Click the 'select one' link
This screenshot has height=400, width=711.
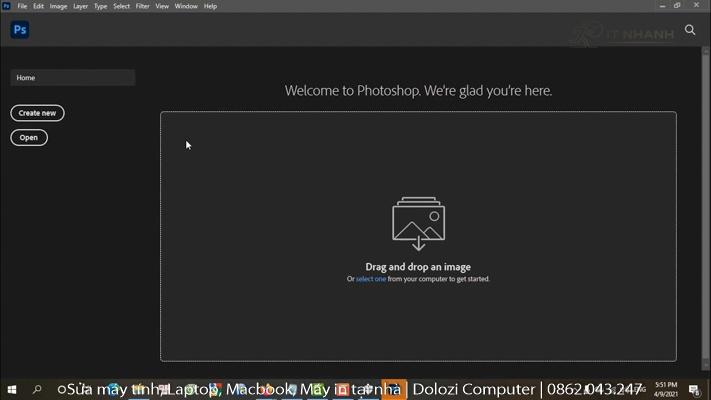point(370,279)
